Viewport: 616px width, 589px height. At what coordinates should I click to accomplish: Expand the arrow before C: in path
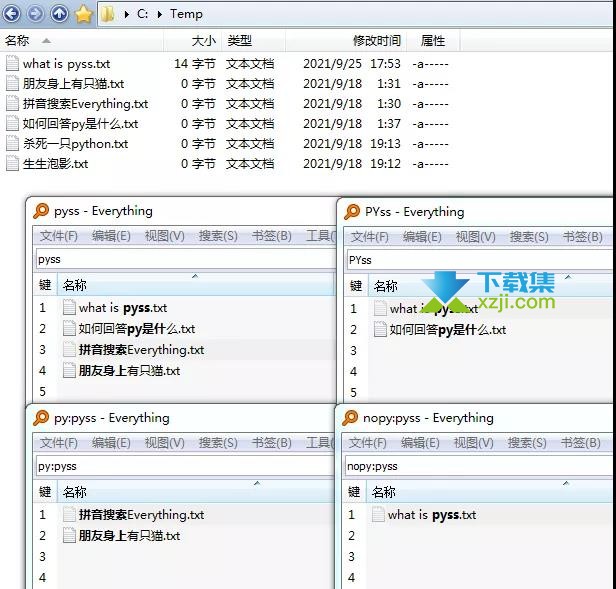click(126, 15)
